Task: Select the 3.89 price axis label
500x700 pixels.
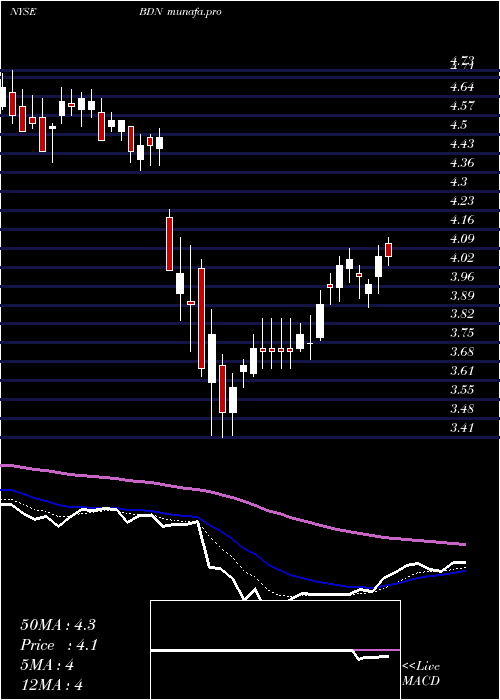Action: [462, 296]
